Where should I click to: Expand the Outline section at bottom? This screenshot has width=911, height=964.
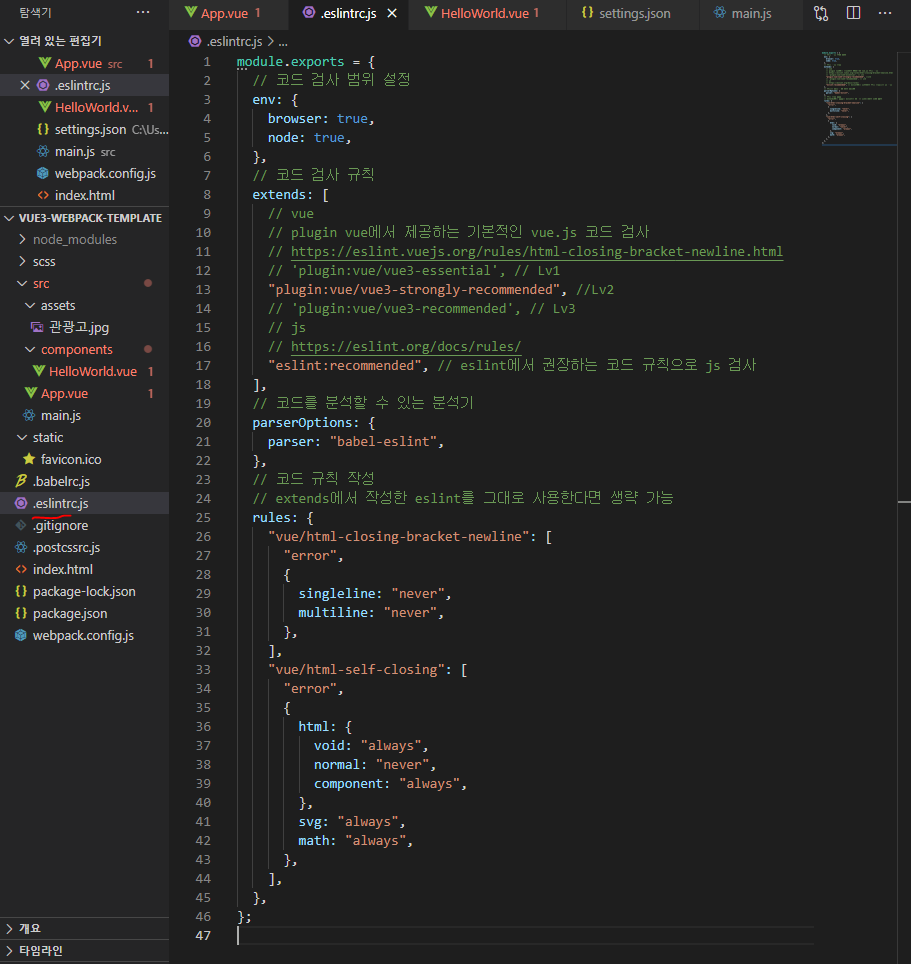coord(84,928)
